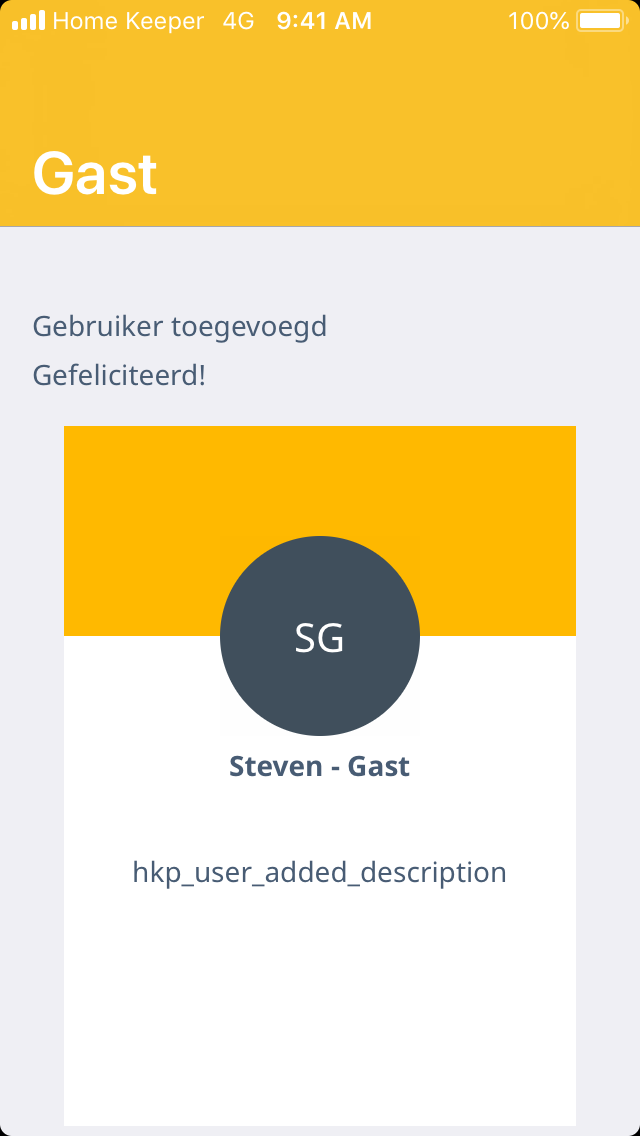Tap white card area left of avatar

140,690
